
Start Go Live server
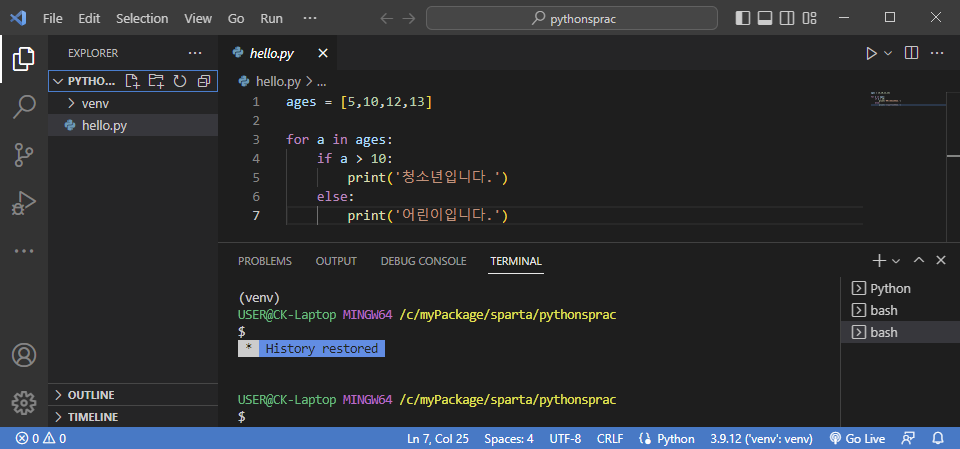pos(857,439)
